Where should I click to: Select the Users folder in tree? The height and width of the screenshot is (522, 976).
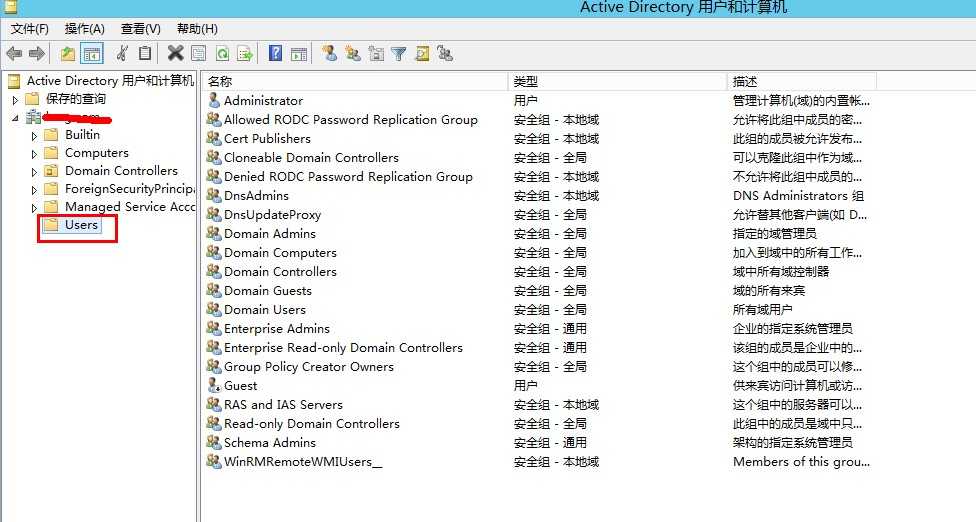(82, 225)
